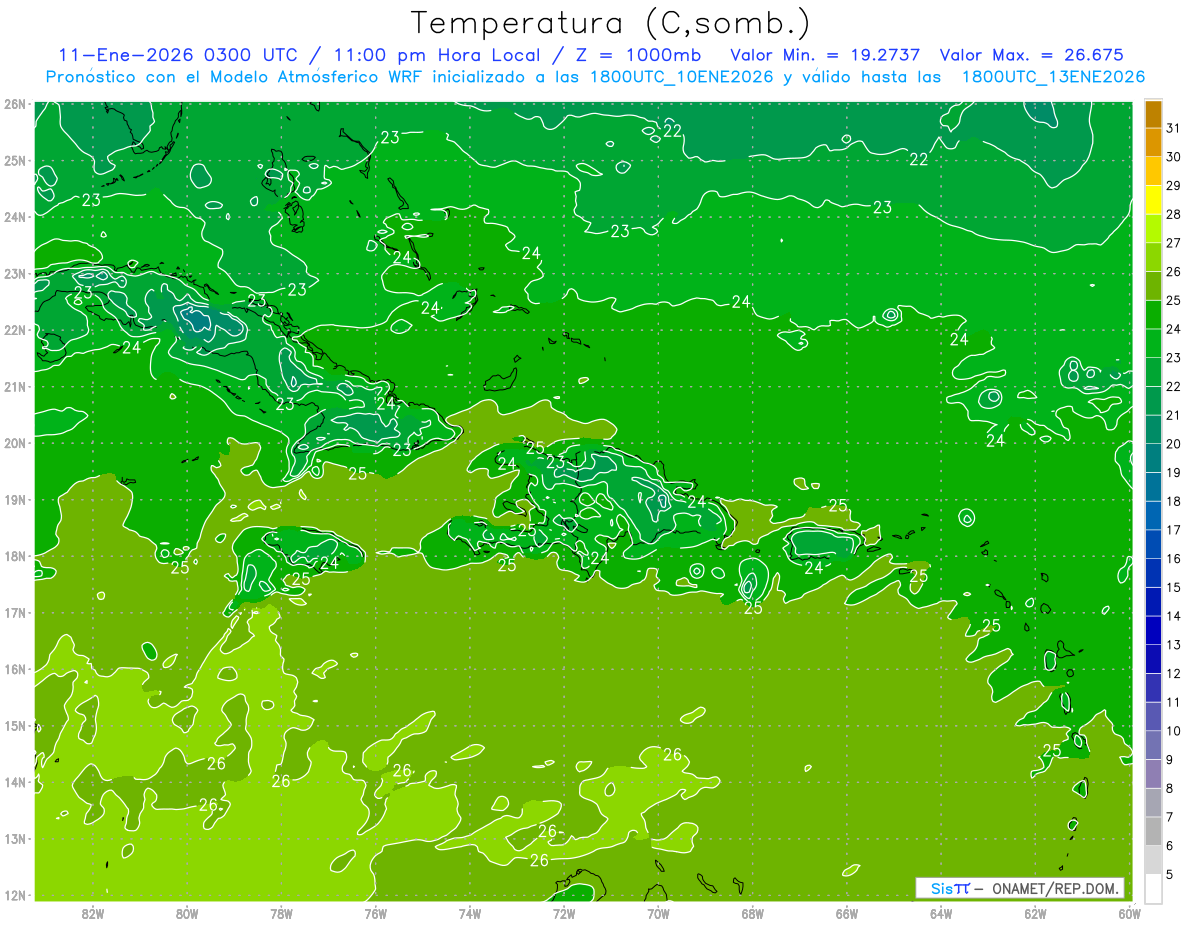
Task: Click the SisPI ONAMET/REP.DOM. logo box
Action: coord(1020,888)
